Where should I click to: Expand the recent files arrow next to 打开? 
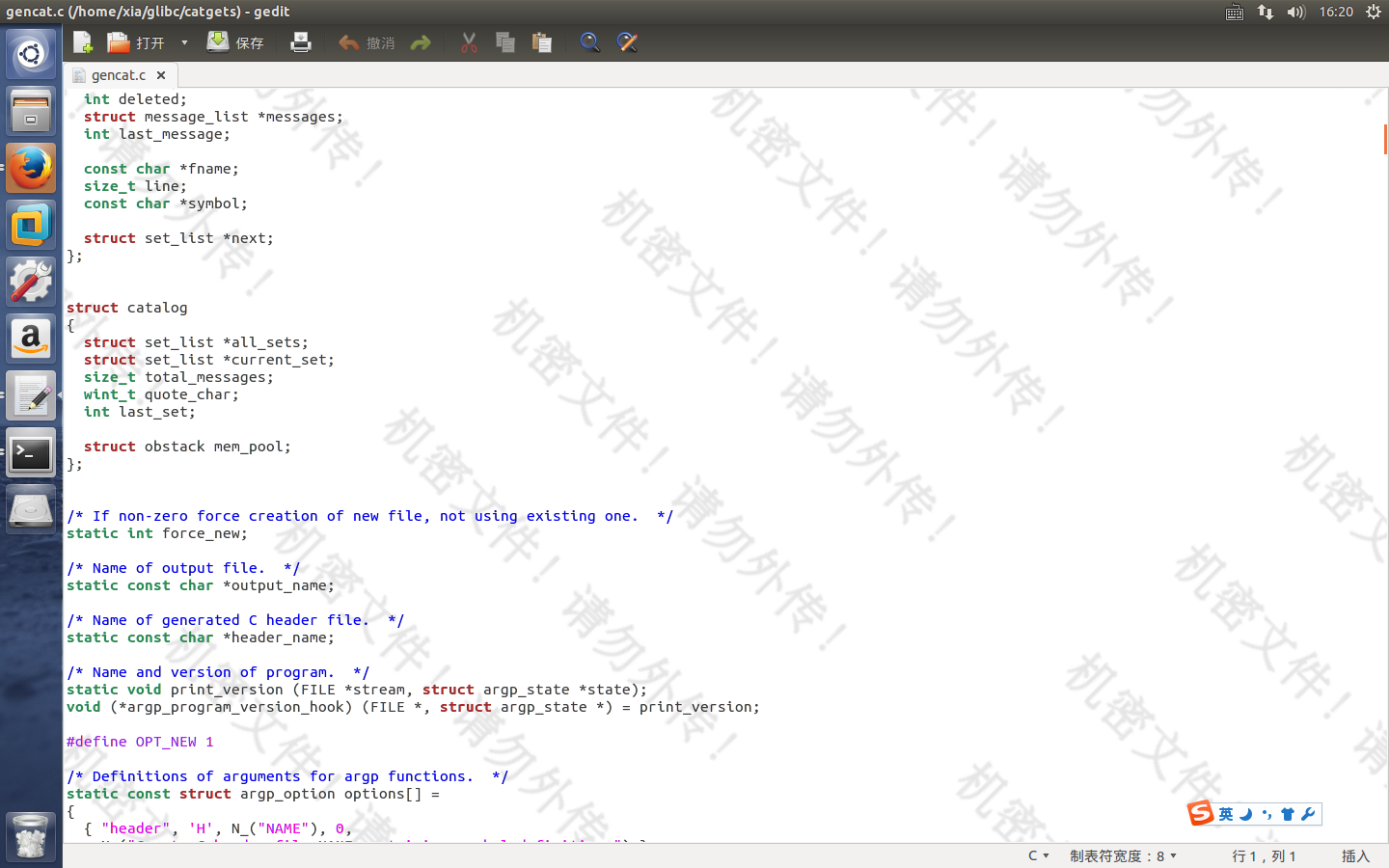(x=184, y=42)
